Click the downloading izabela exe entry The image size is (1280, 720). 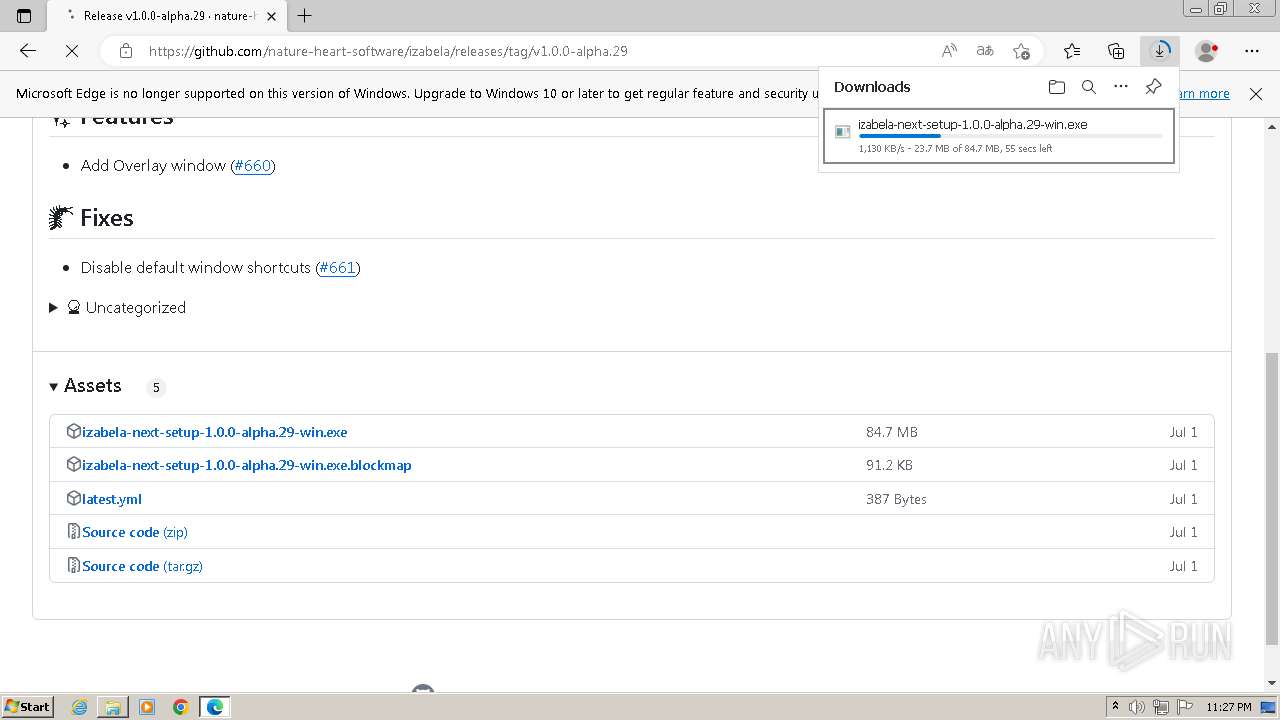pyautogui.click(x=998, y=137)
